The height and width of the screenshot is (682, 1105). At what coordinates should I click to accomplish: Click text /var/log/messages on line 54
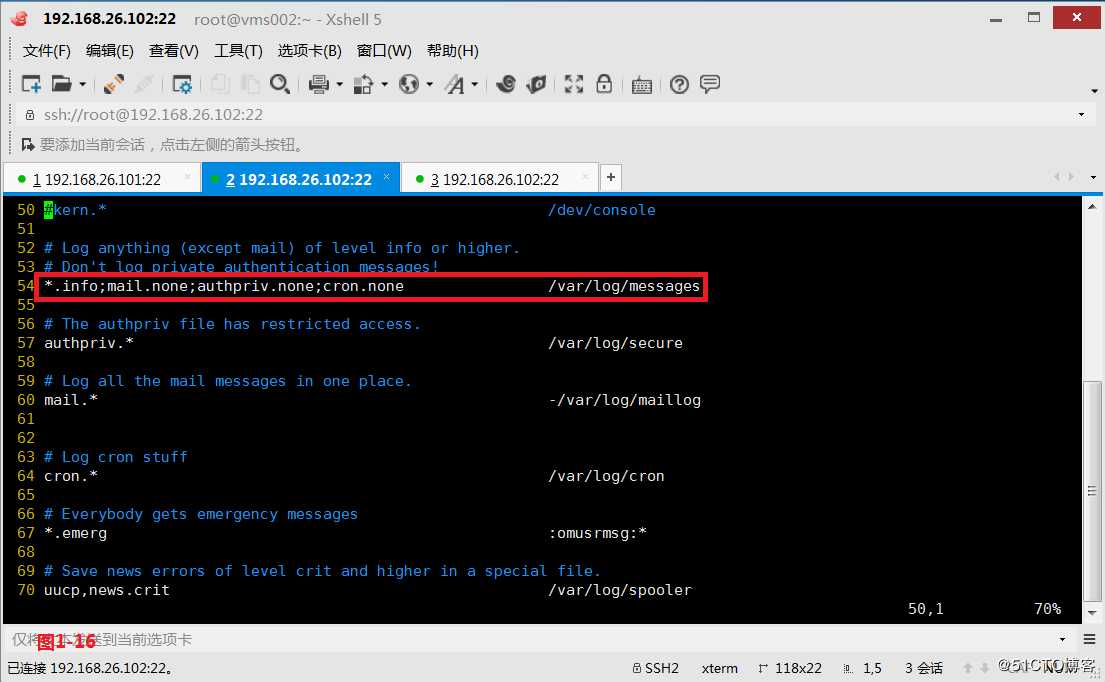(624, 286)
